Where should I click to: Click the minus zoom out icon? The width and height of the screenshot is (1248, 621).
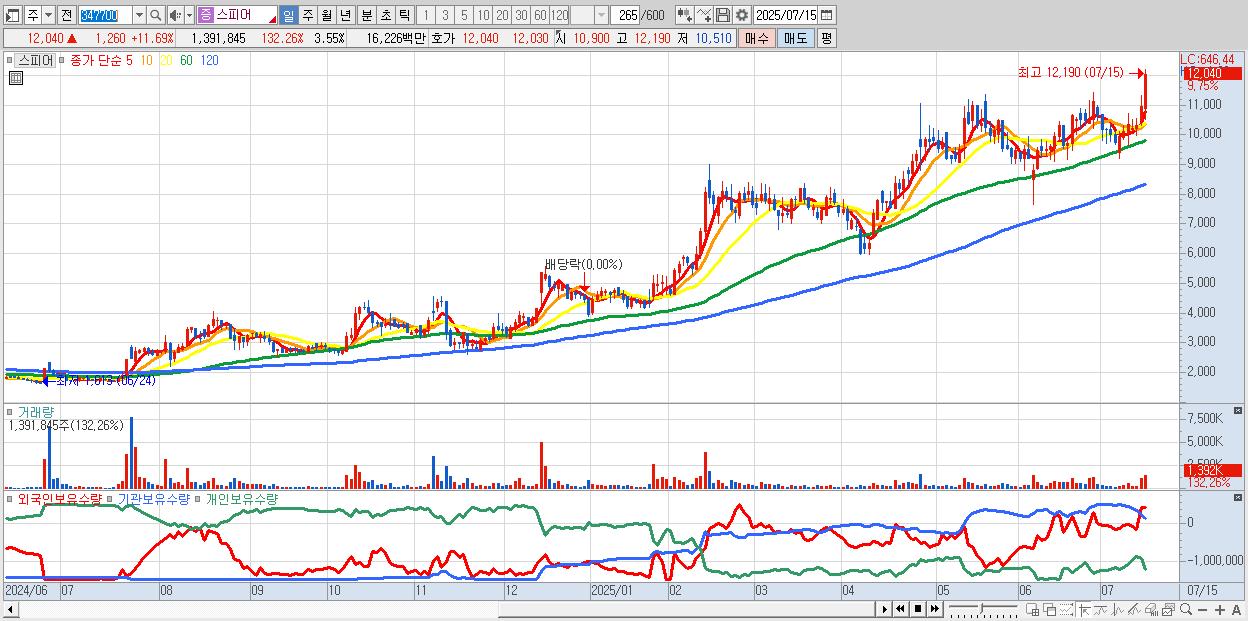1202,609
